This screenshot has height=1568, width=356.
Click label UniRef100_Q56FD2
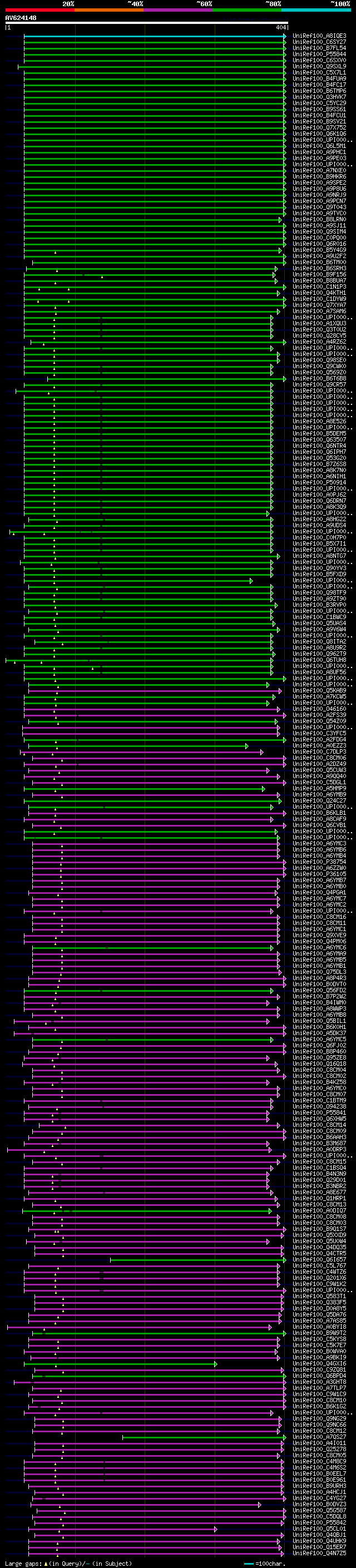tap(319, 990)
